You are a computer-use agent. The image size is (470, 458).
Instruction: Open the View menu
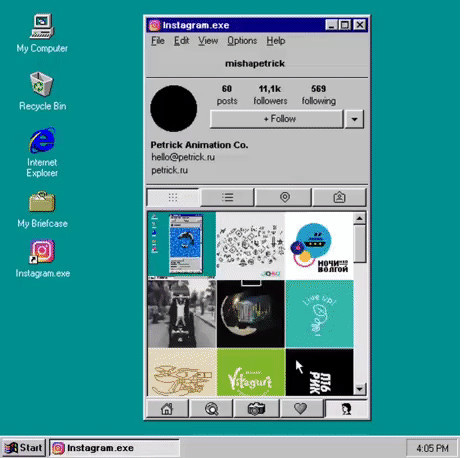pos(208,41)
